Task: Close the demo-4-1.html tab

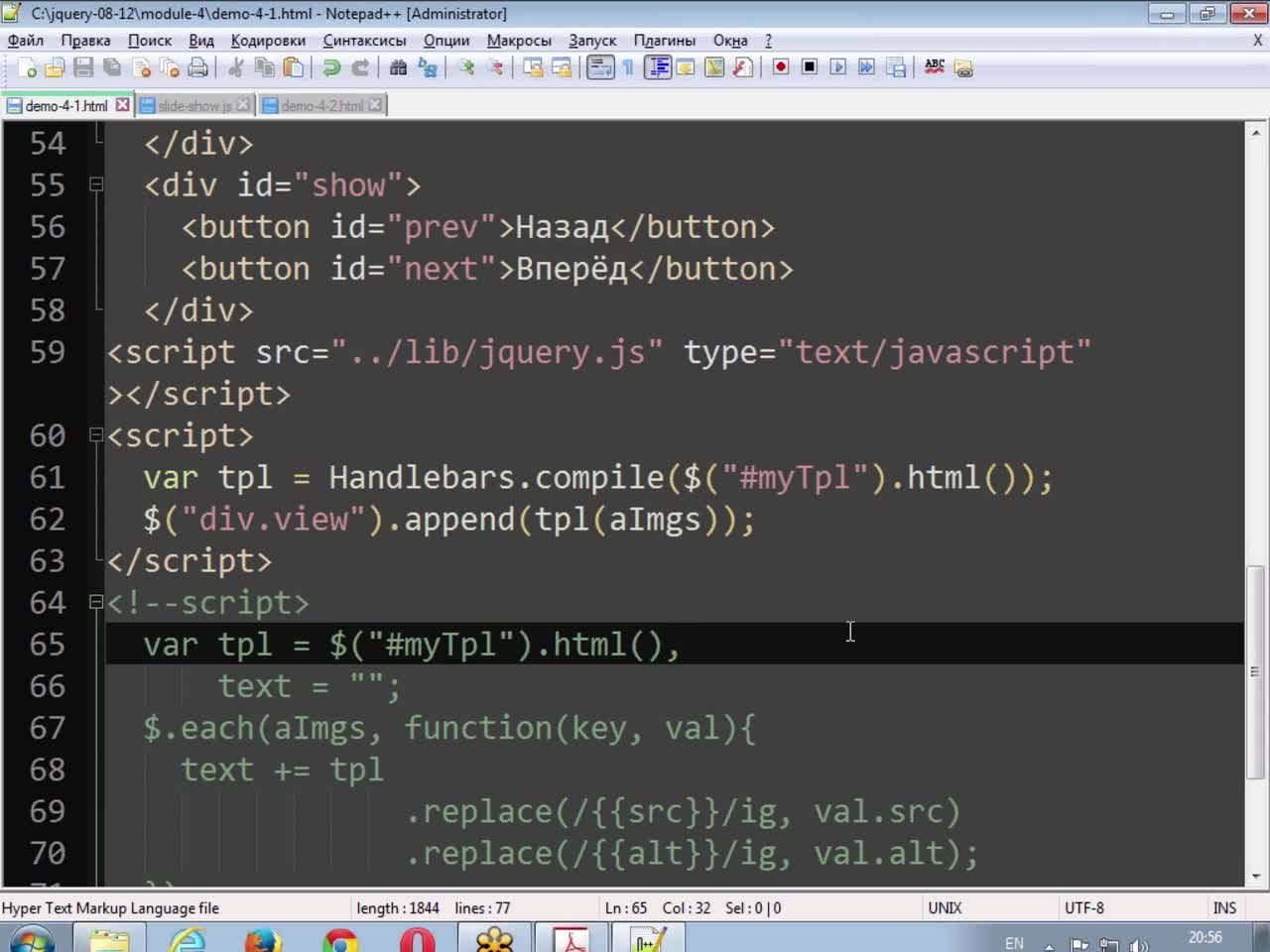Action: 122,104
